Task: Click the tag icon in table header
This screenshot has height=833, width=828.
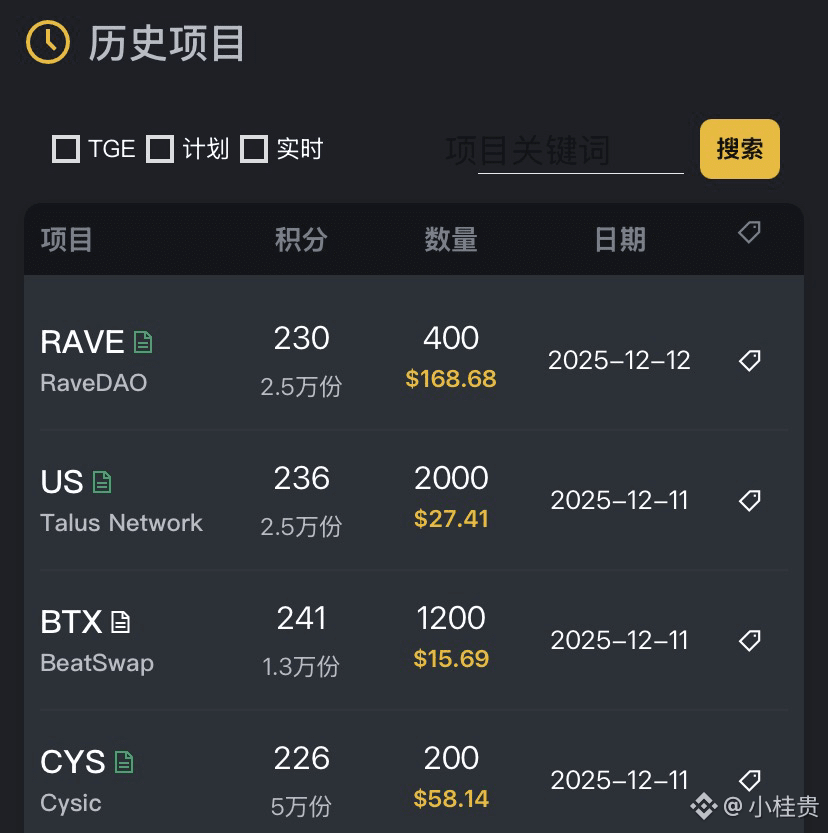Action: tap(749, 233)
